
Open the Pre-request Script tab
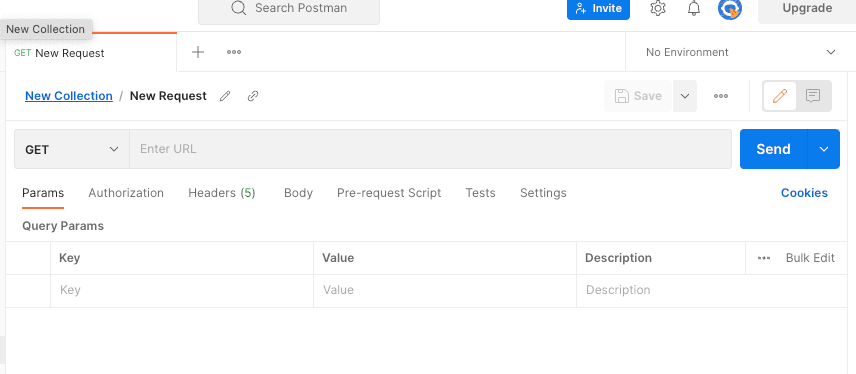(389, 193)
